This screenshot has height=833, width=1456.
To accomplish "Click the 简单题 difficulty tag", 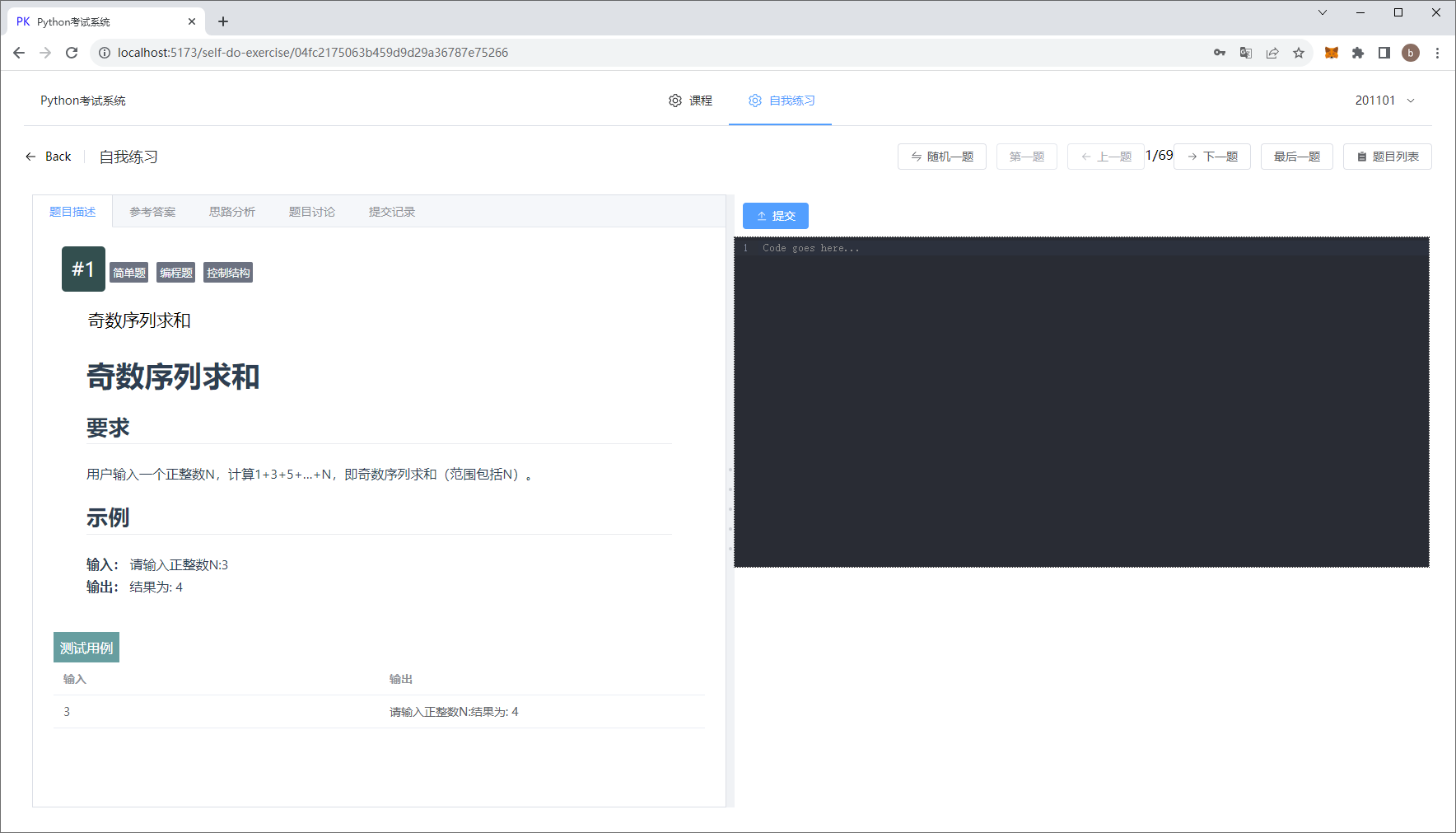I will pyautogui.click(x=129, y=273).
